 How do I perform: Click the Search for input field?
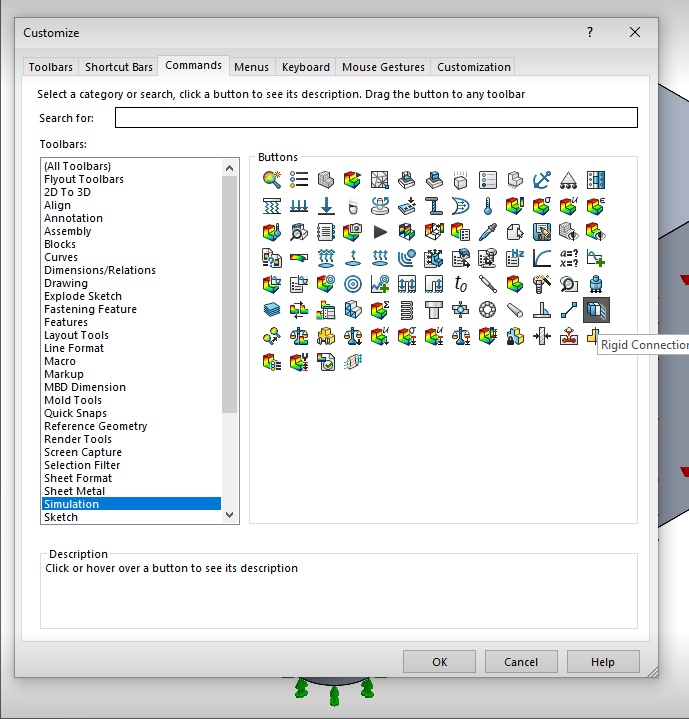pyautogui.click(x=376, y=118)
